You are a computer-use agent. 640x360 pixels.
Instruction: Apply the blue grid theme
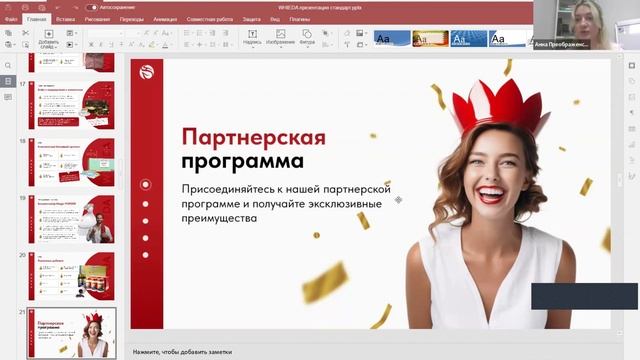pos(469,39)
